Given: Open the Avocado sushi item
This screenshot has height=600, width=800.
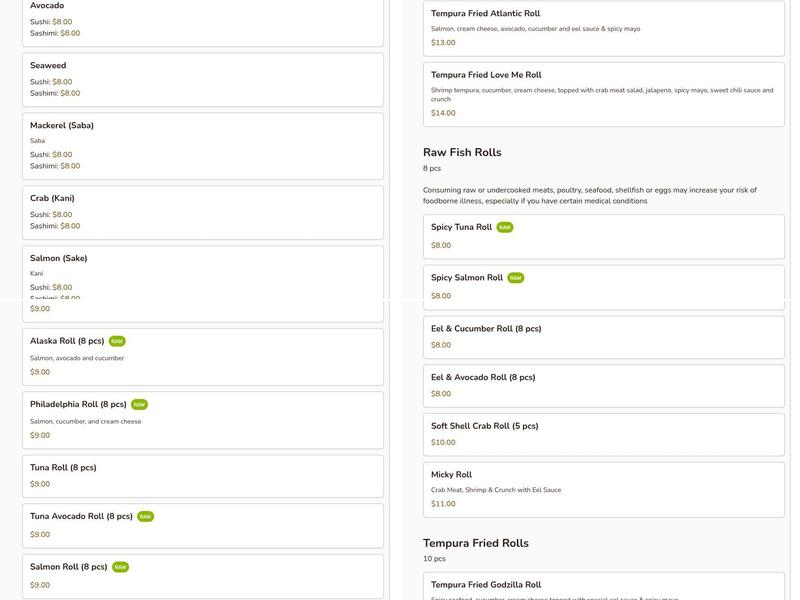Looking at the screenshot, I should click(202, 20).
